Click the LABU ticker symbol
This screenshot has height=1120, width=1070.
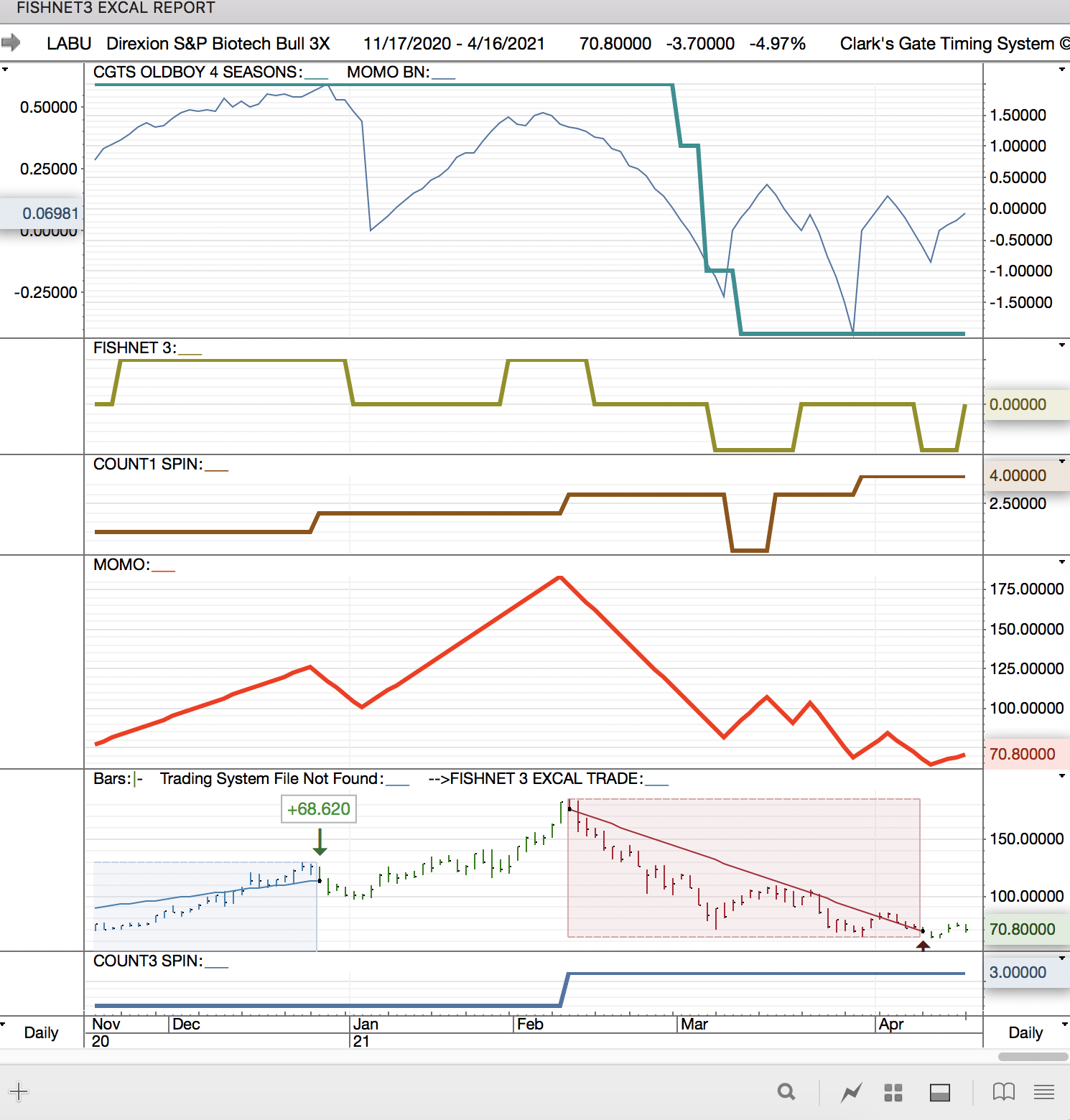pos(69,44)
